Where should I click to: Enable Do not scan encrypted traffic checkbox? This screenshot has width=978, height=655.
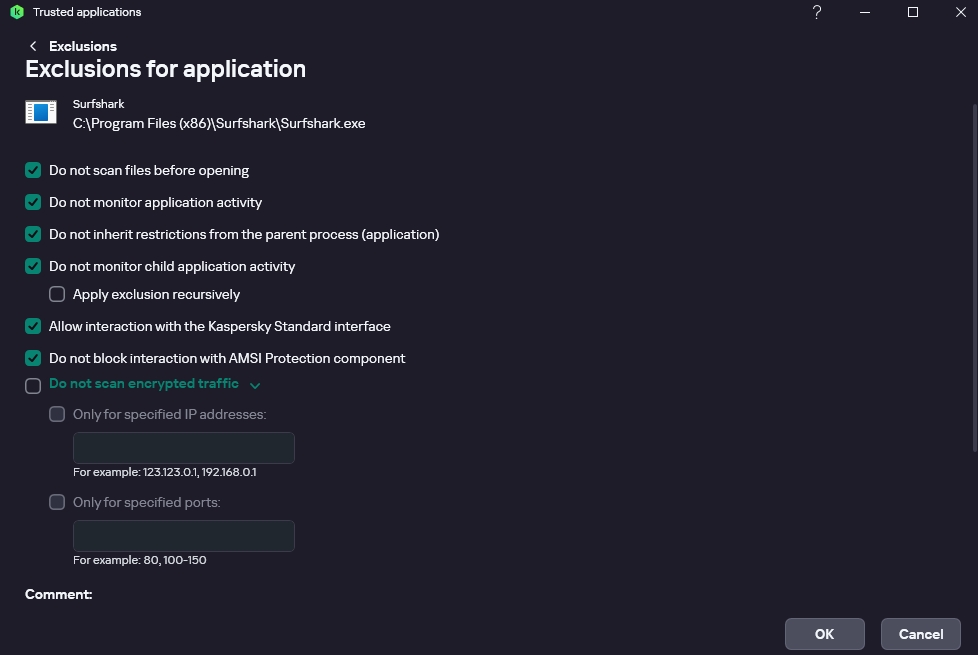pos(33,386)
